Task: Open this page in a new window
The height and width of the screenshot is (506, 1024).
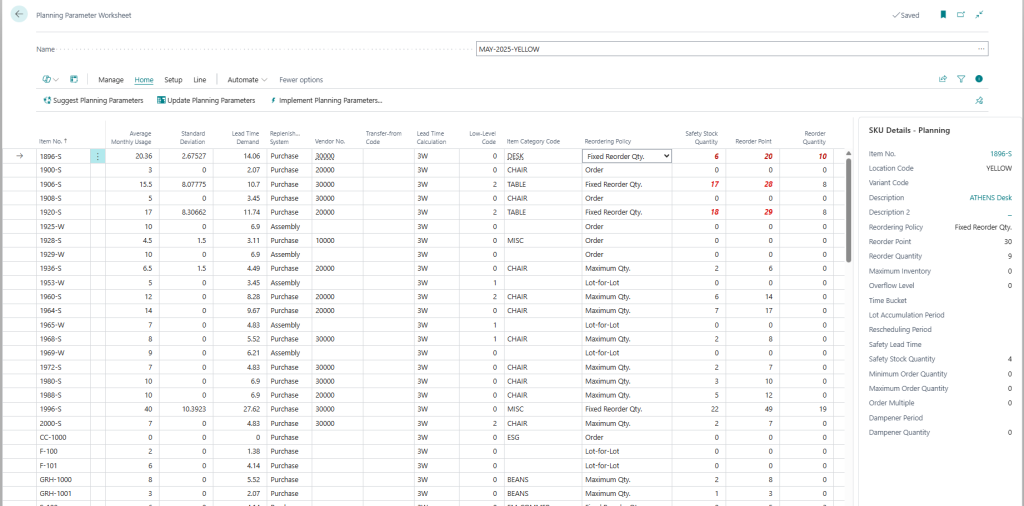Action: click(x=961, y=16)
